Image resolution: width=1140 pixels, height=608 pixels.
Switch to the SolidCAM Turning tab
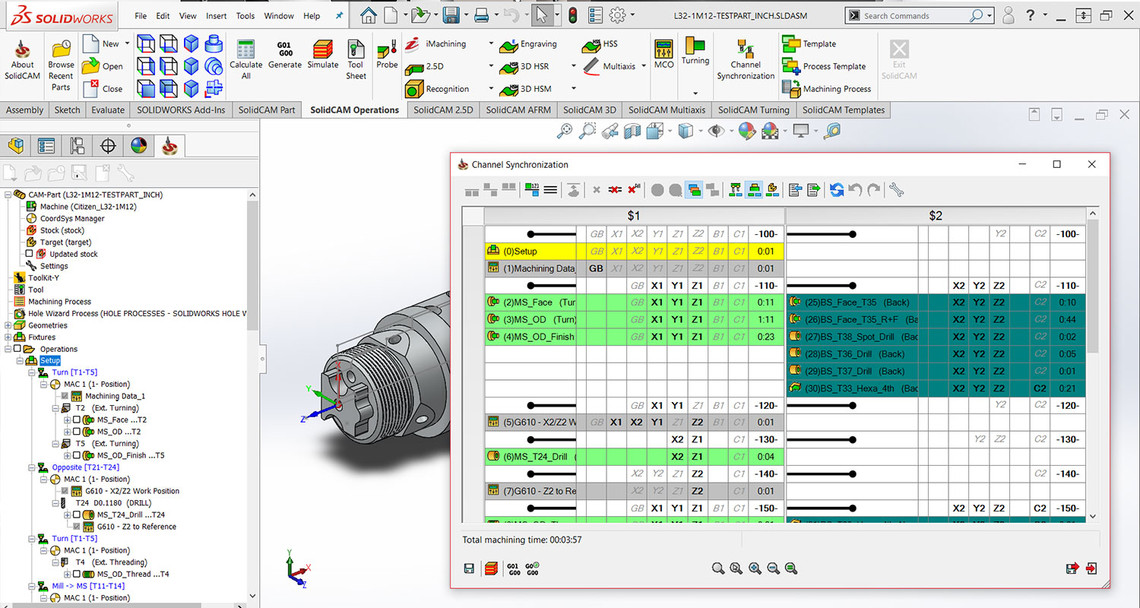pos(754,110)
